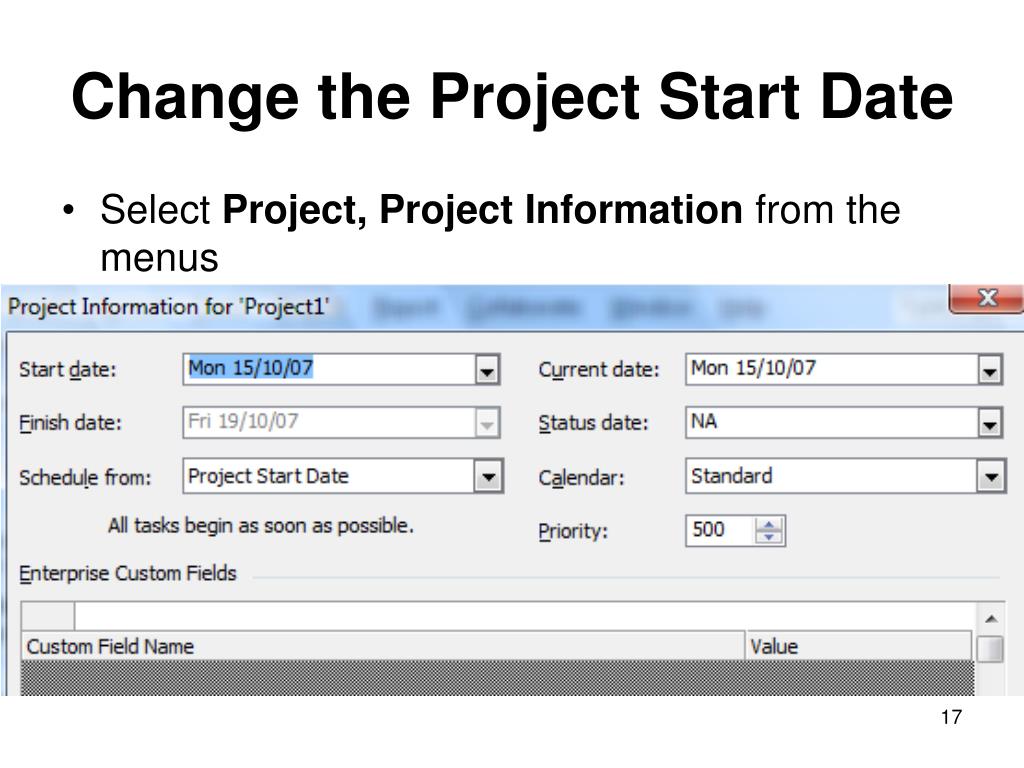
Task: Open the Current date dropdown arrow
Action: pos(989,370)
